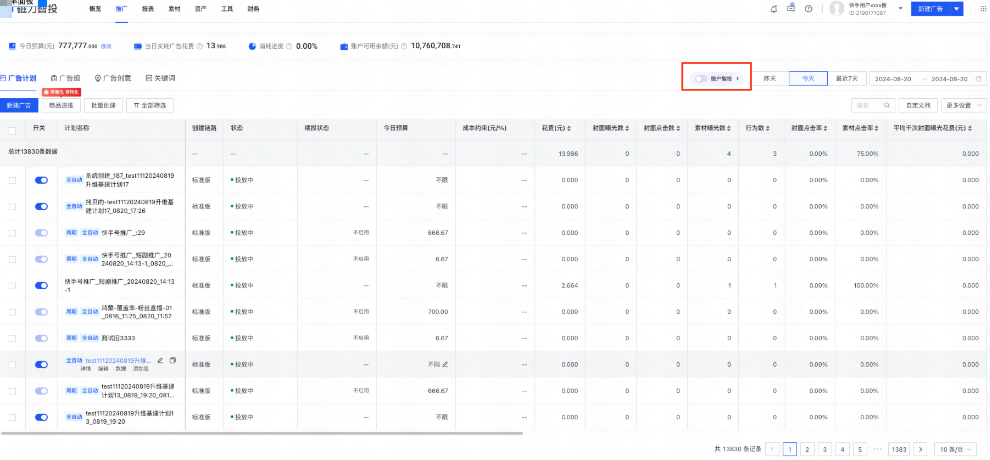The height and width of the screenshot is (460, 990).
Task: Click the horizontal scrollbar under the table
Action: point(260,434)
